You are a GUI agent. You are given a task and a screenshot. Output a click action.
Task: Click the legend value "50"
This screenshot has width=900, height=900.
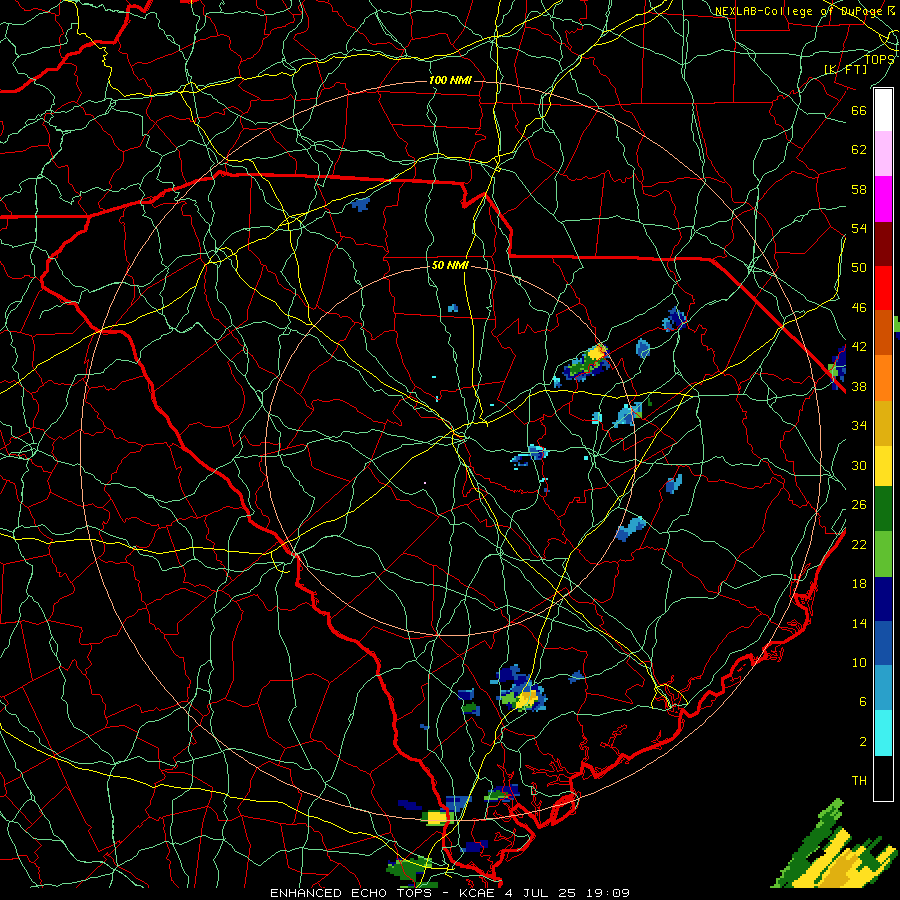point(859,268)
